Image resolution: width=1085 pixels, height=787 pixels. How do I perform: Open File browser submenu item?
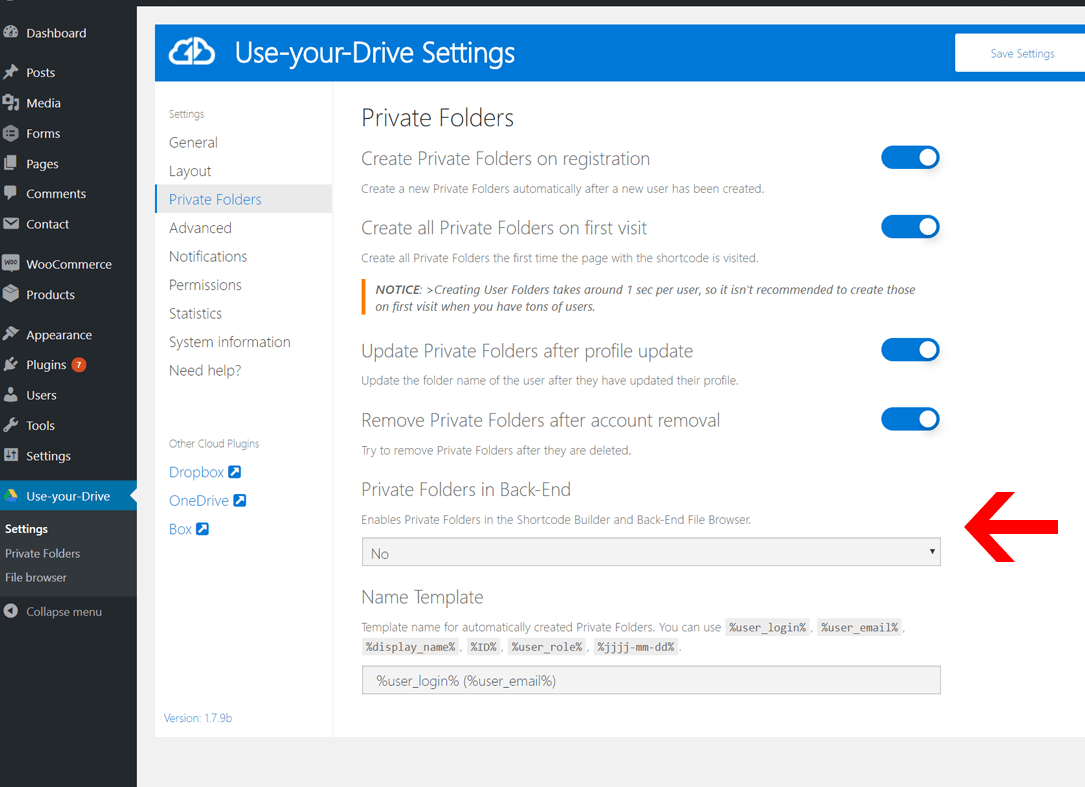coord(36,577)
